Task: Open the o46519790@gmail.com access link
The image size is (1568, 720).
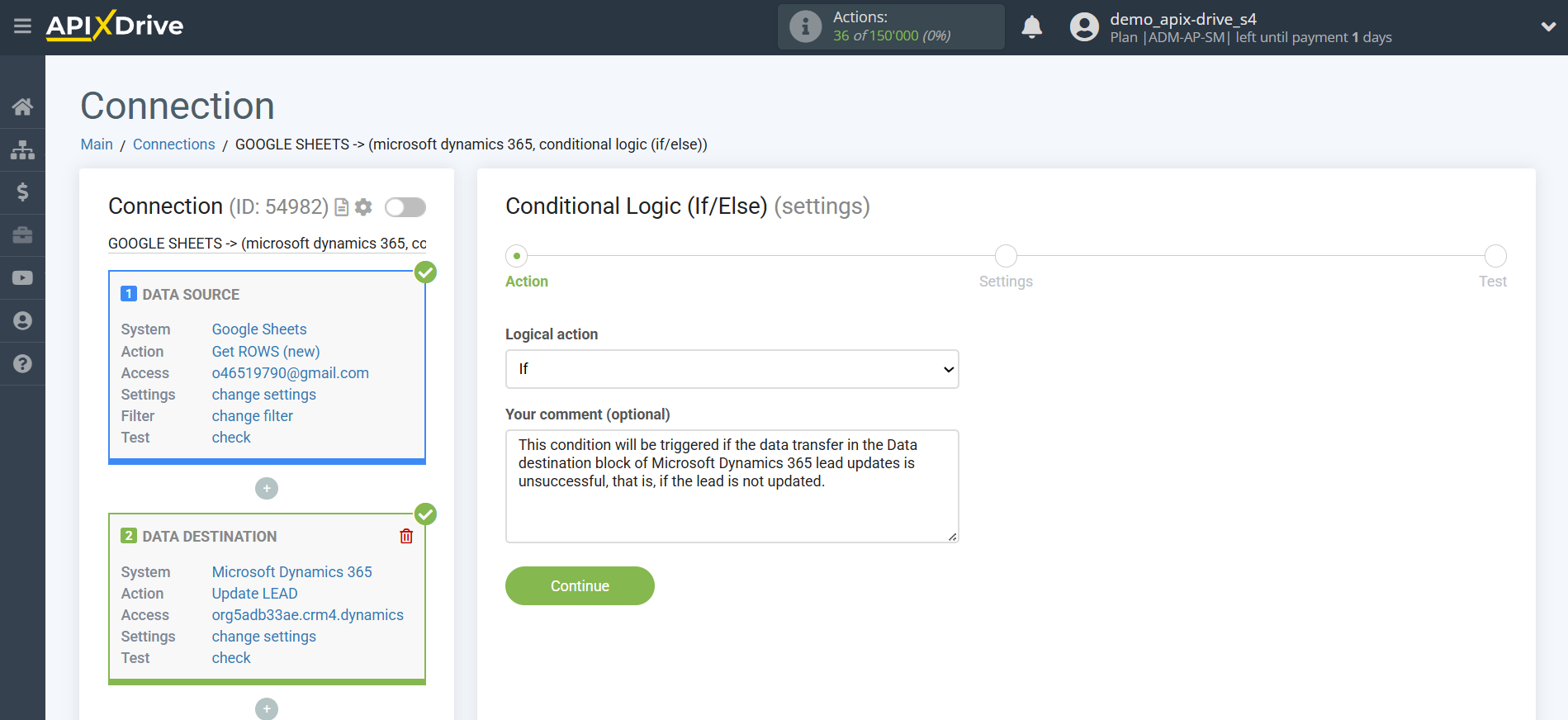Action: (x=291, y=373)
